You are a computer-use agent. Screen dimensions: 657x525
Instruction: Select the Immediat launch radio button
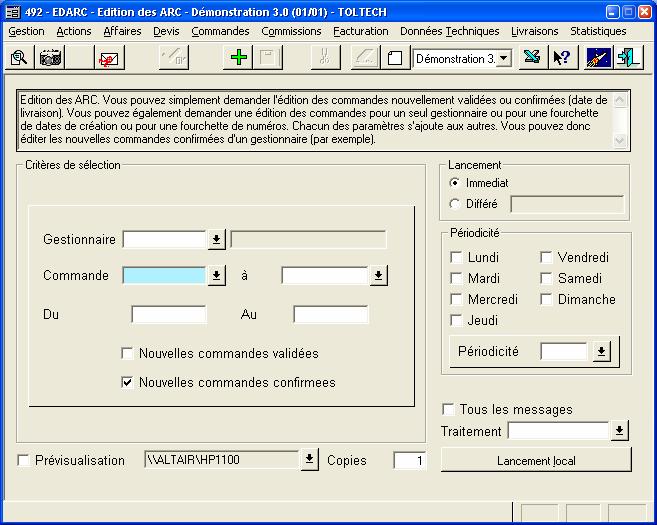tap(455, 183)
